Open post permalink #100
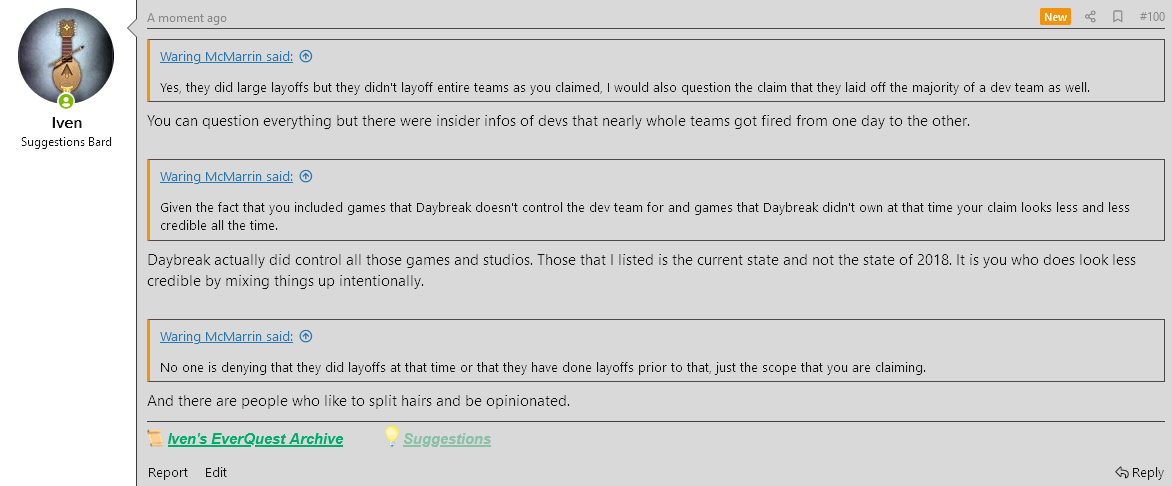 [x=1152, y=17]
